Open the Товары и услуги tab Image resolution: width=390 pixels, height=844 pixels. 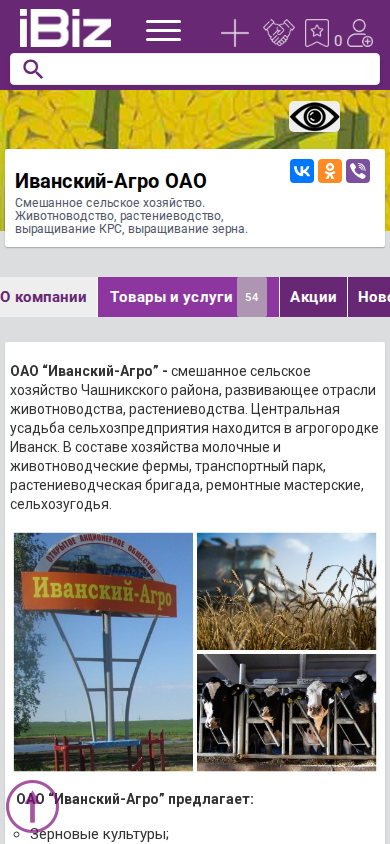click(188, 297)
